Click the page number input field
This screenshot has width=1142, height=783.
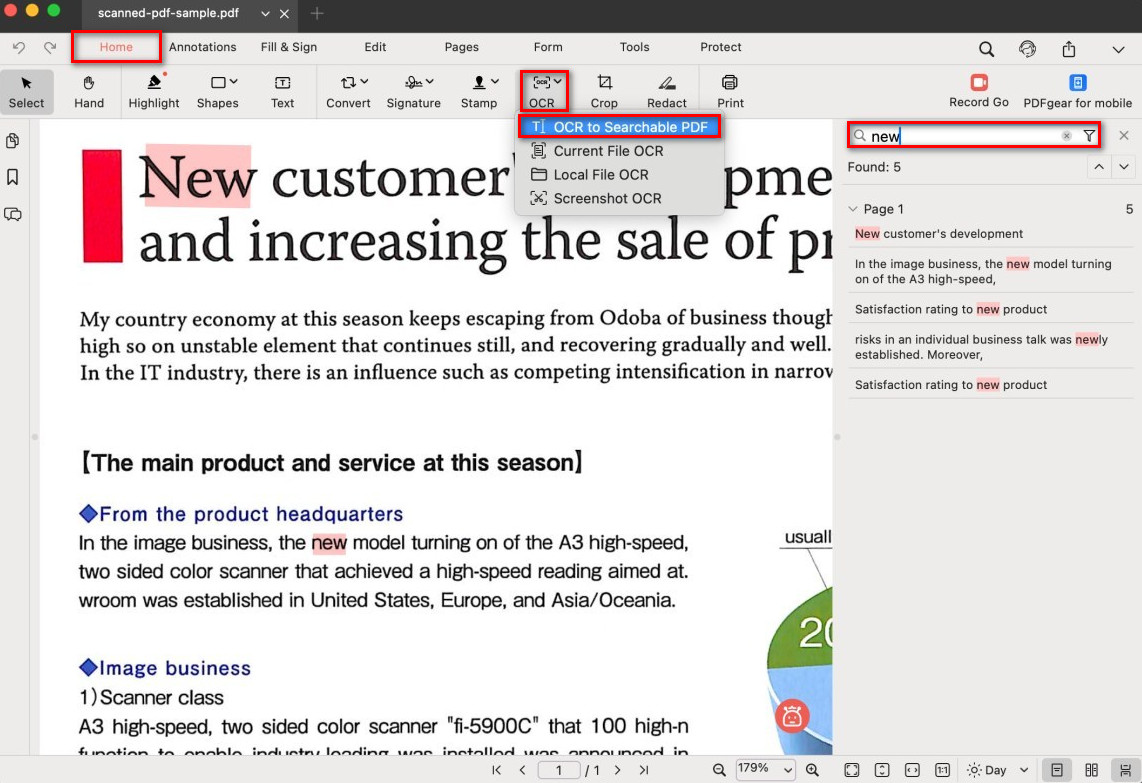click(x=560, y=770)
